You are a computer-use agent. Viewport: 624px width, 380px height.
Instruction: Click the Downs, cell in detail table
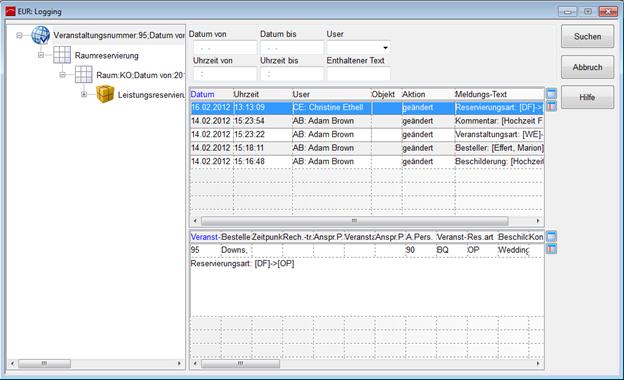point(236,250)
